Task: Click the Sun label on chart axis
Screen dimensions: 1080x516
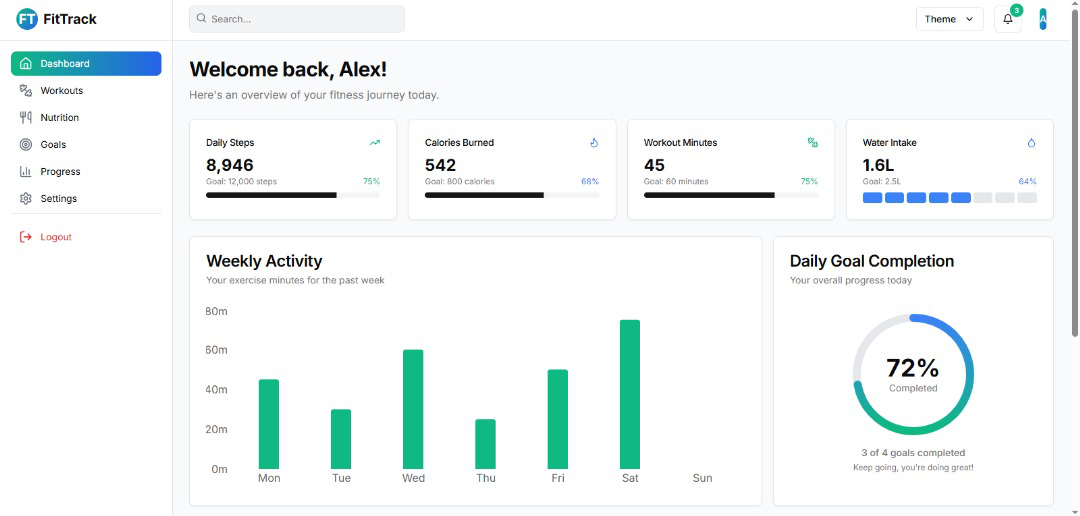Action: tap(702, 478)
